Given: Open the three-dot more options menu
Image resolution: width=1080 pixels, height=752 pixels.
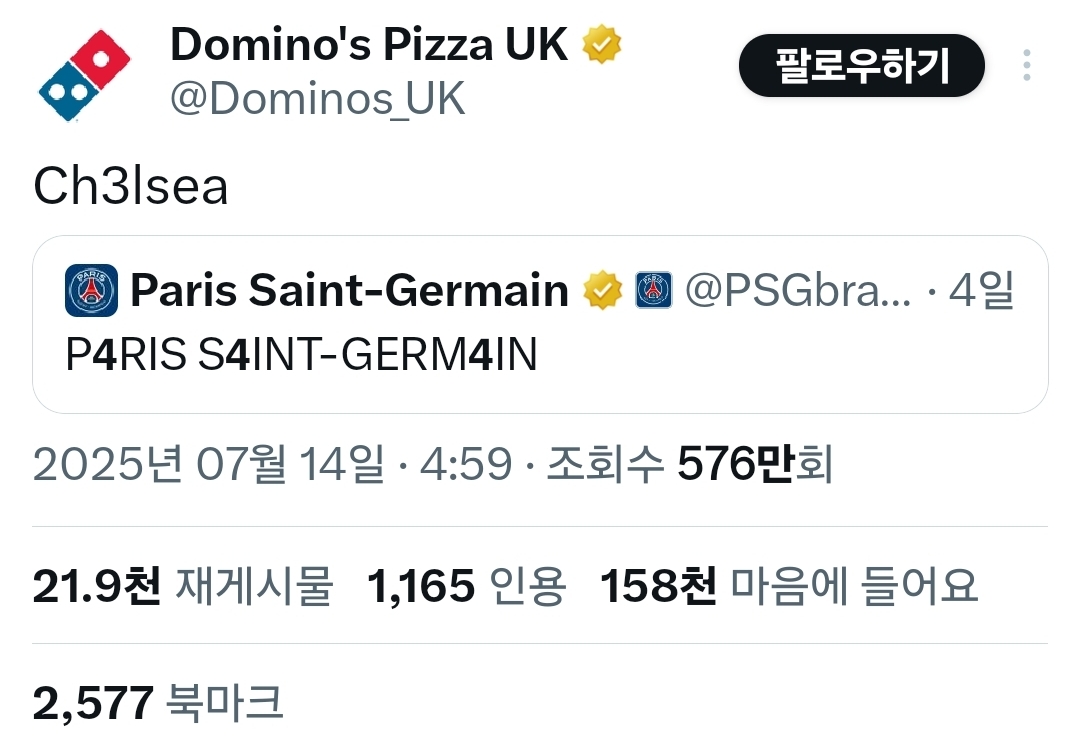Looking at the screenshot, I should (x=1026, y=65).
